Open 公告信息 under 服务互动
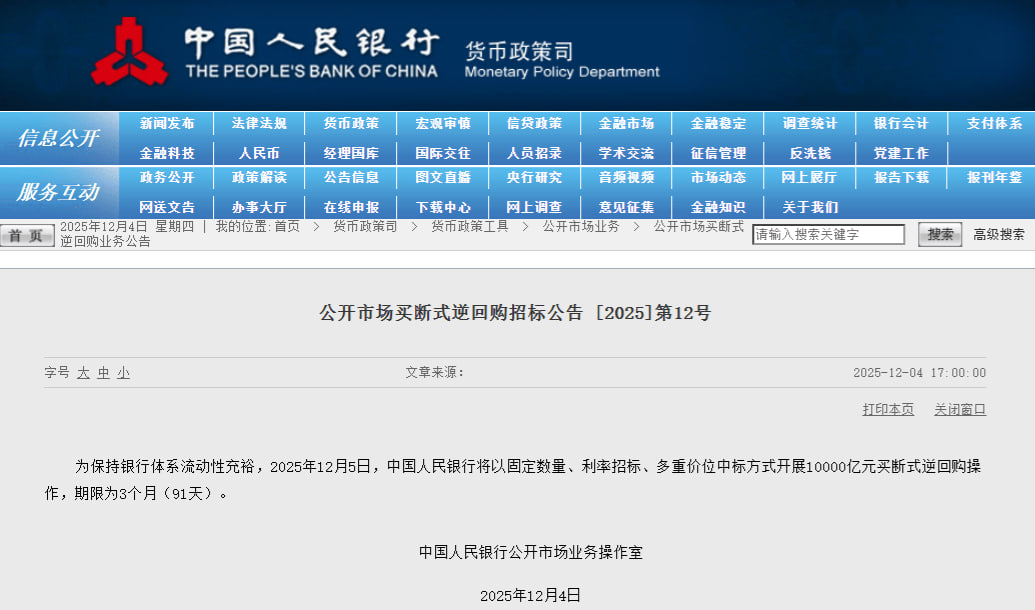 pyautogui.click(x=351, y=178)
